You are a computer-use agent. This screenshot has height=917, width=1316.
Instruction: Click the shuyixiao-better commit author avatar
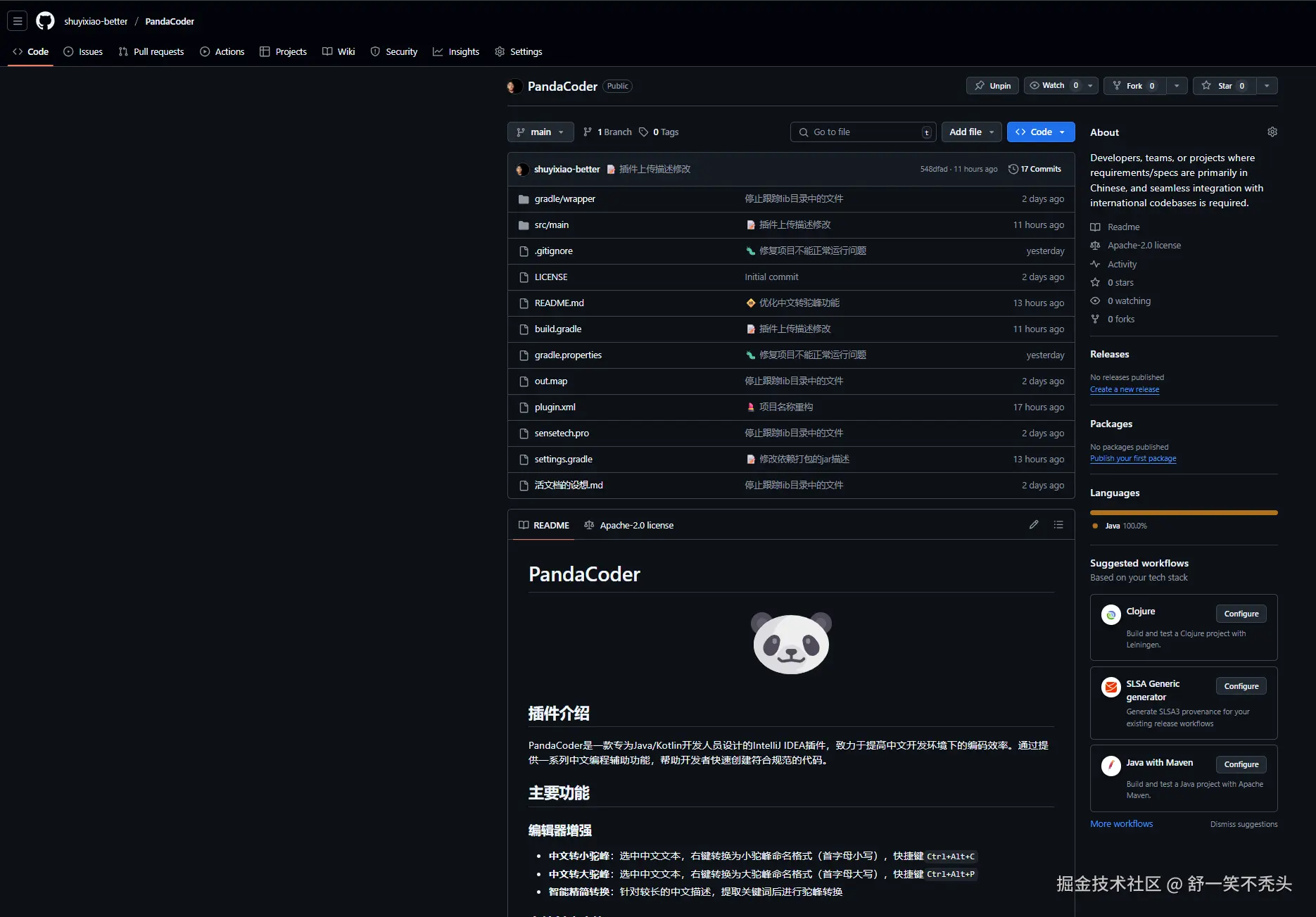pos(522,170)
